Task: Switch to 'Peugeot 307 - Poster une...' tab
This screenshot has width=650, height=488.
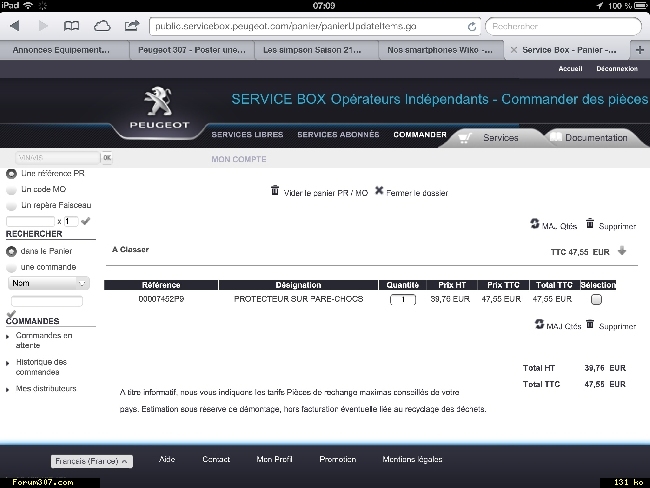Action: point(192,50)
